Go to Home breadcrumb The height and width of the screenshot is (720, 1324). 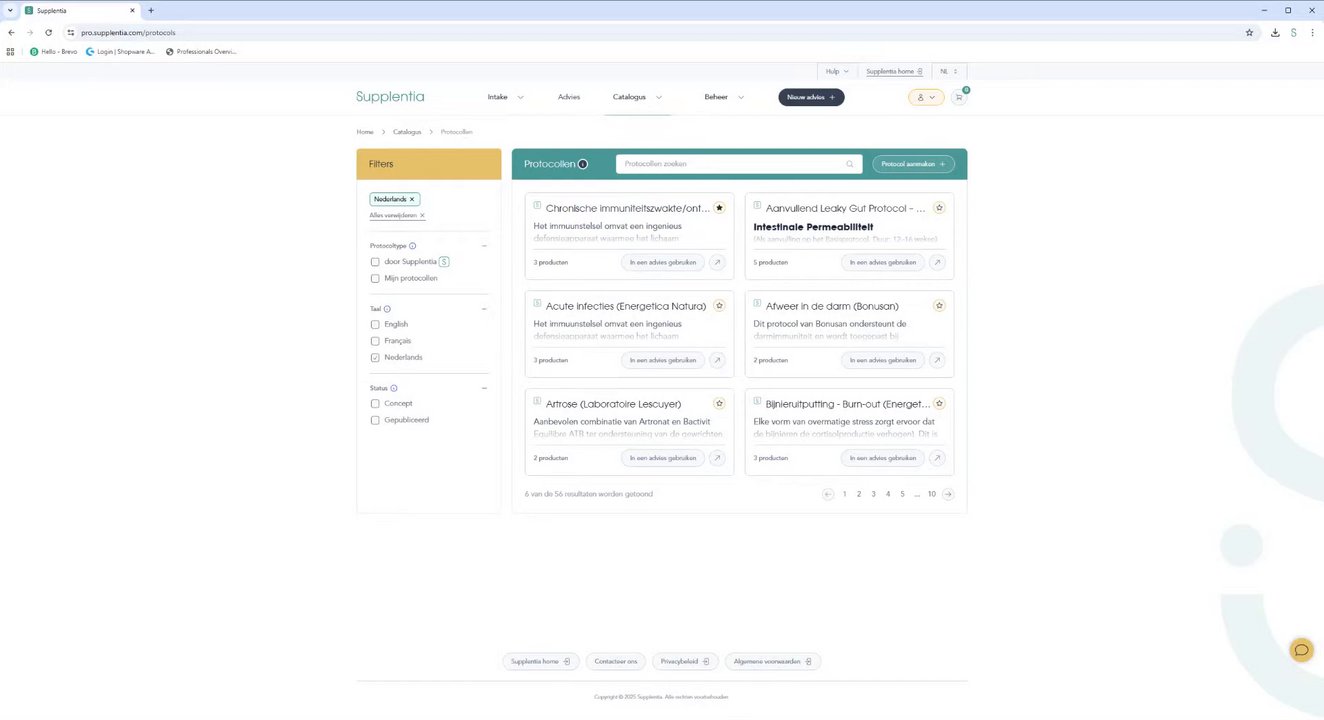365,132
